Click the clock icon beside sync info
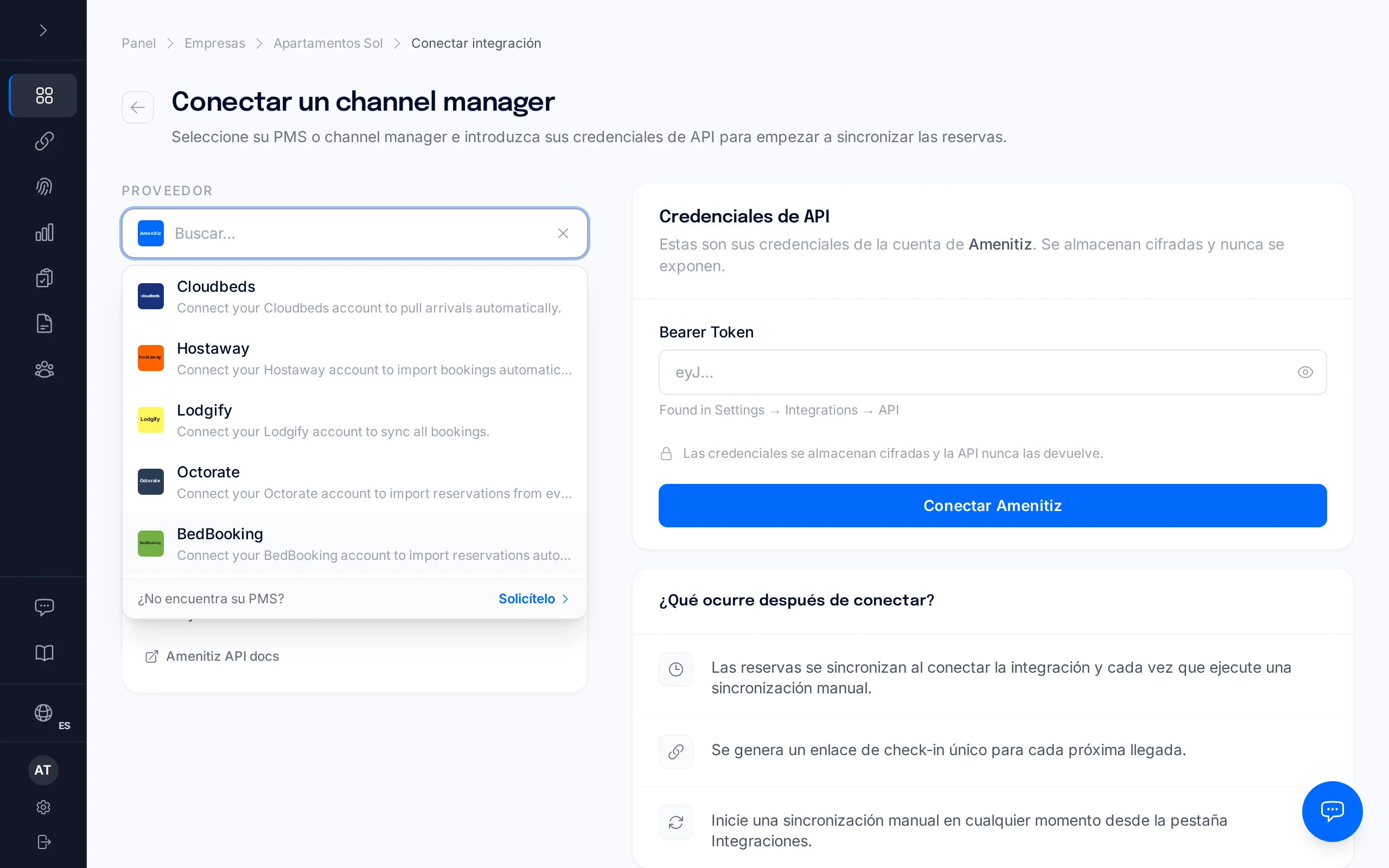 [x=676, y=669]
